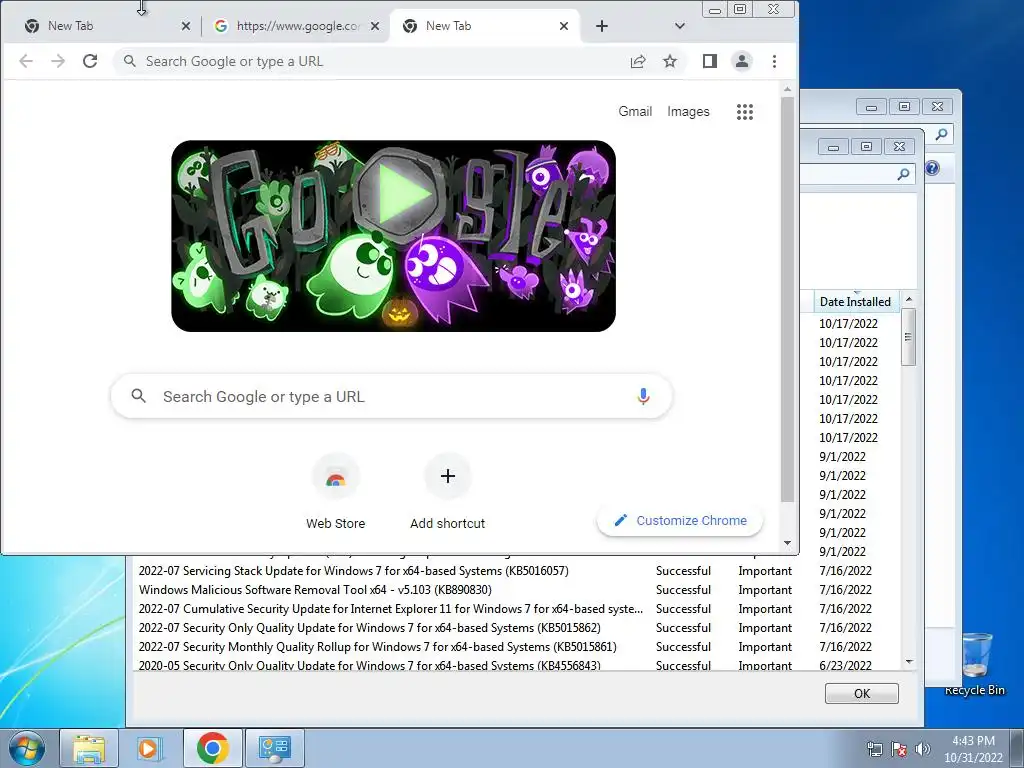Select the Recycle Bin desktop icon
The image size is (1024, 768).
coord(975,665)
